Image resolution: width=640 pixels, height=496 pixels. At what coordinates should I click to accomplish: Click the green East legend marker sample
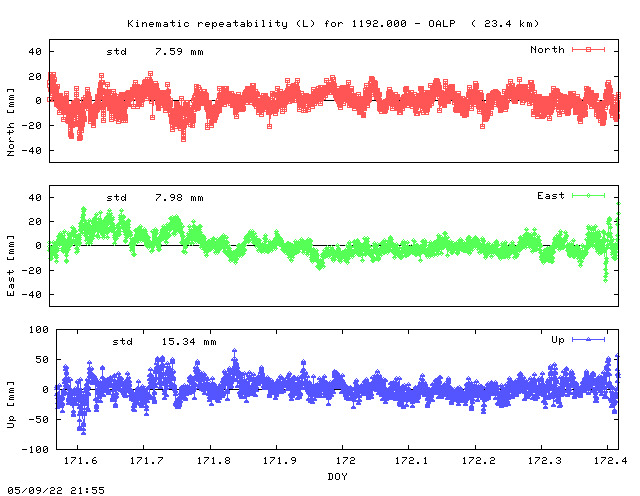[588, 196]
